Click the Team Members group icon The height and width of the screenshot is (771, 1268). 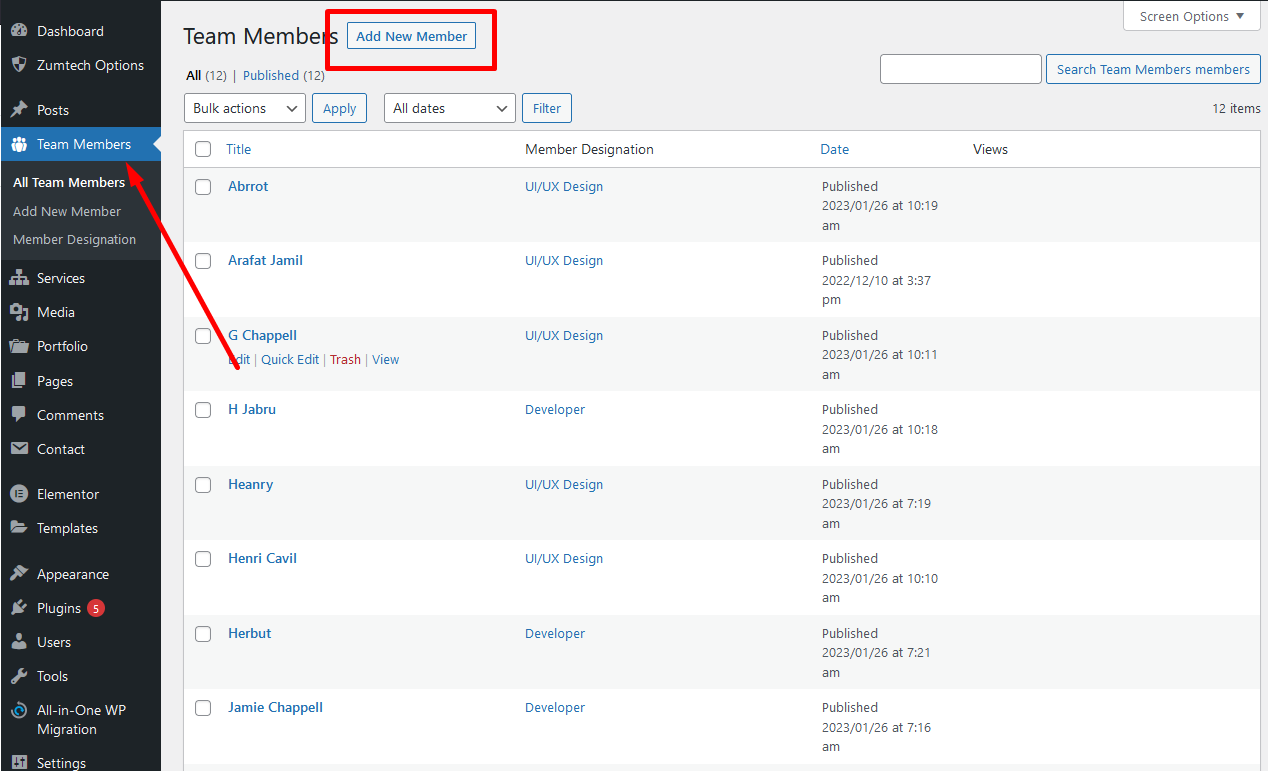(19, 144)
